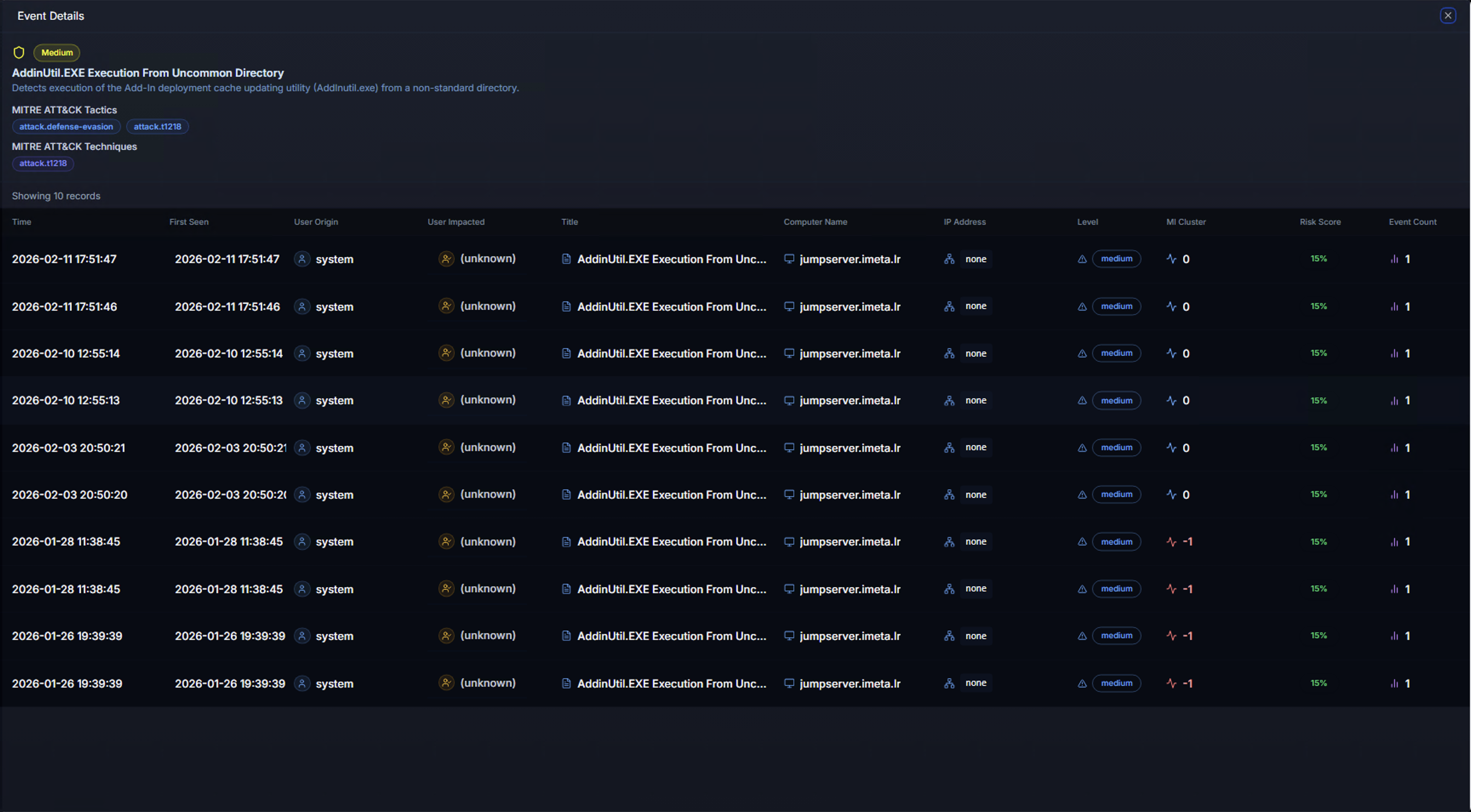
Task: Click the yellow shield severity icon
Action: [19, 52]
